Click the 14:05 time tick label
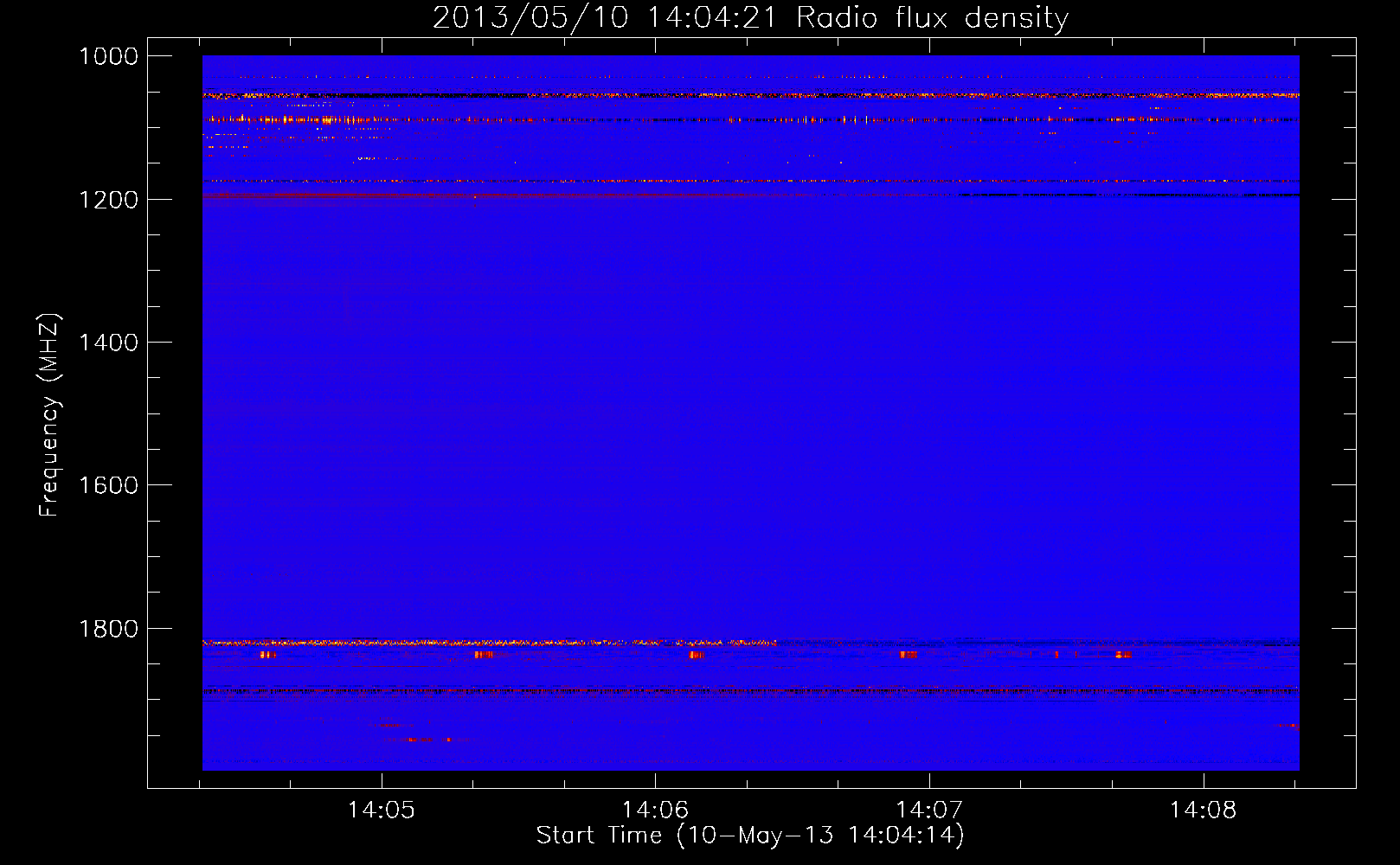 point(382,810)
